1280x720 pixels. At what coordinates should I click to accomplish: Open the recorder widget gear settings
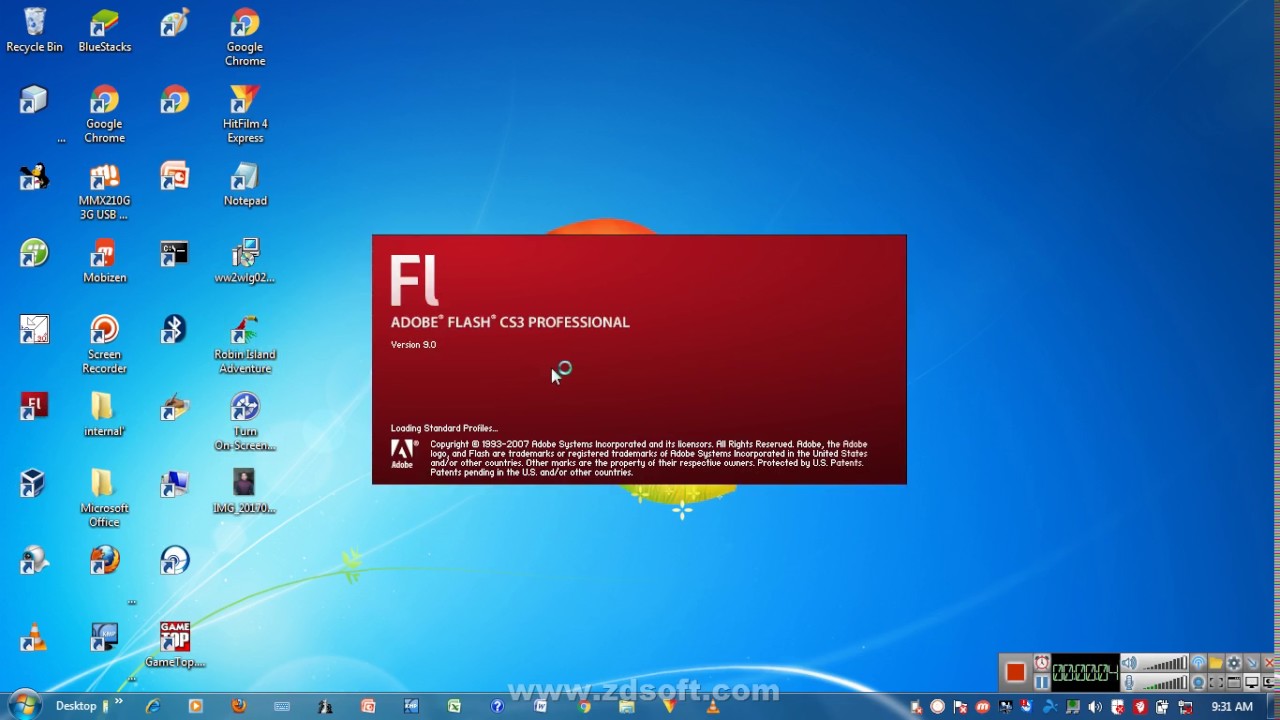click(x=1234, y=663)
